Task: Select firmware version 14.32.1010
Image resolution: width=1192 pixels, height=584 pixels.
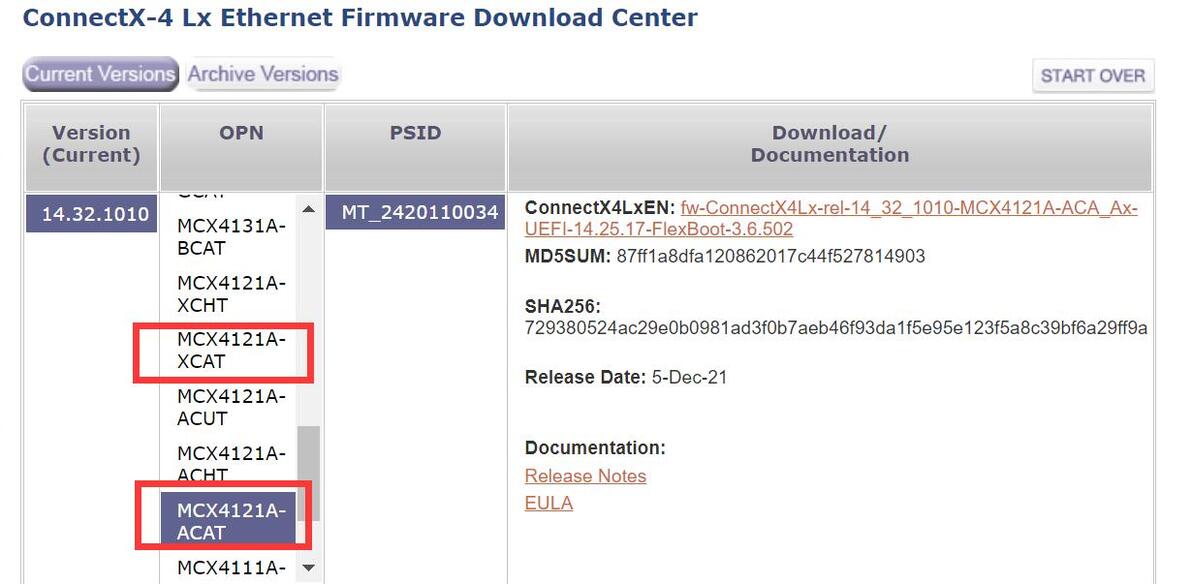Action: tap(89, 214)
